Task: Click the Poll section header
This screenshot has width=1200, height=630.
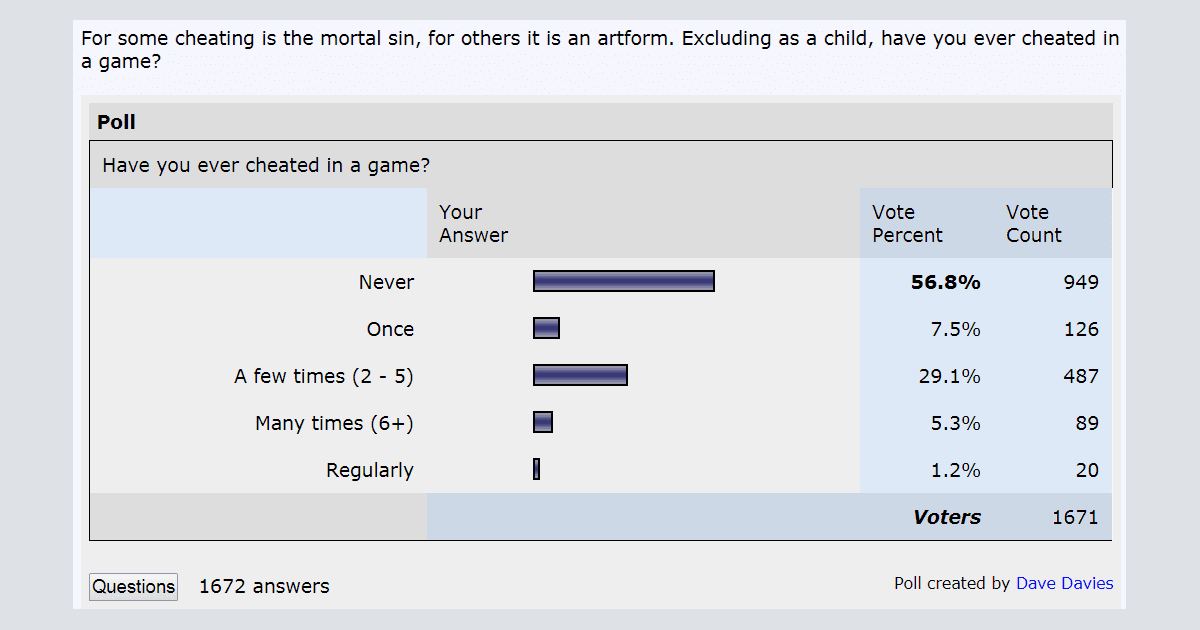Action: 117,123
